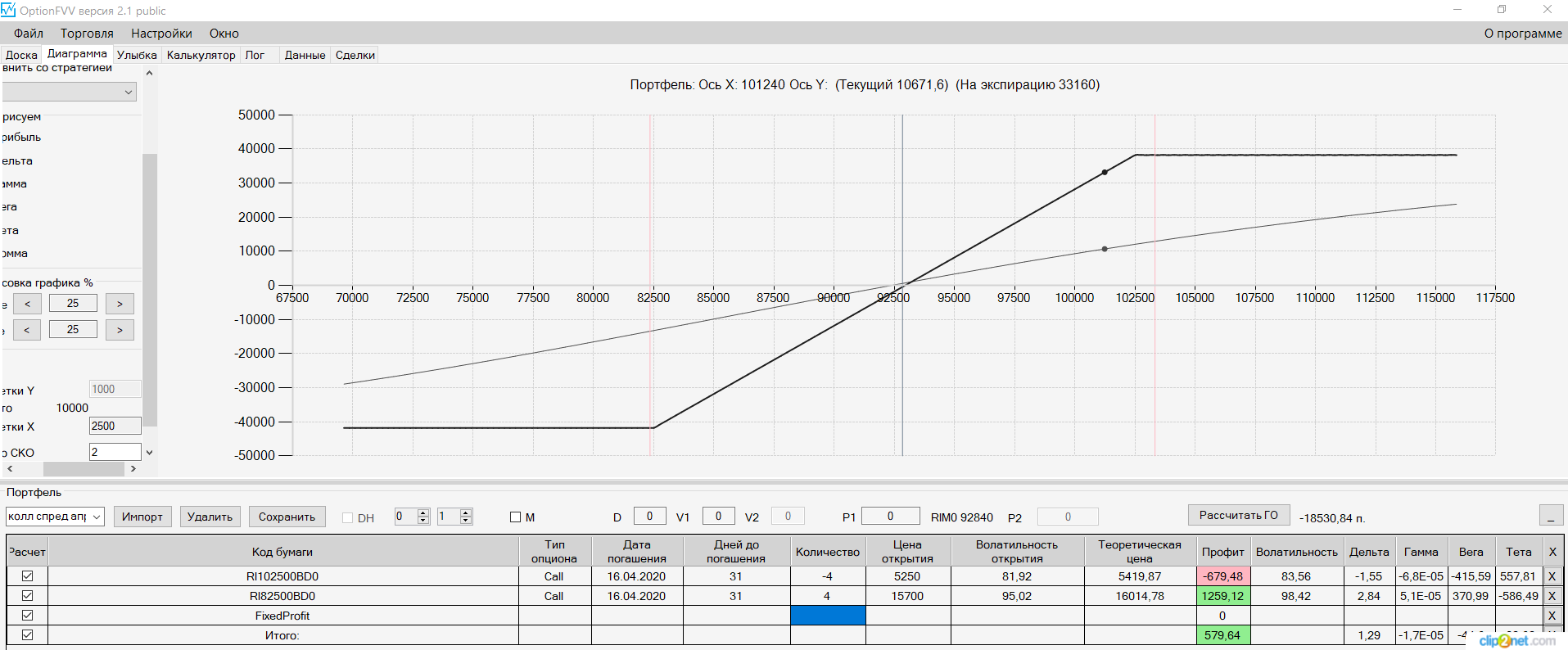Screen dimensions: 1568x650
Task: Click the margin value "-18530,84 п."
Action: [1332, 518]
